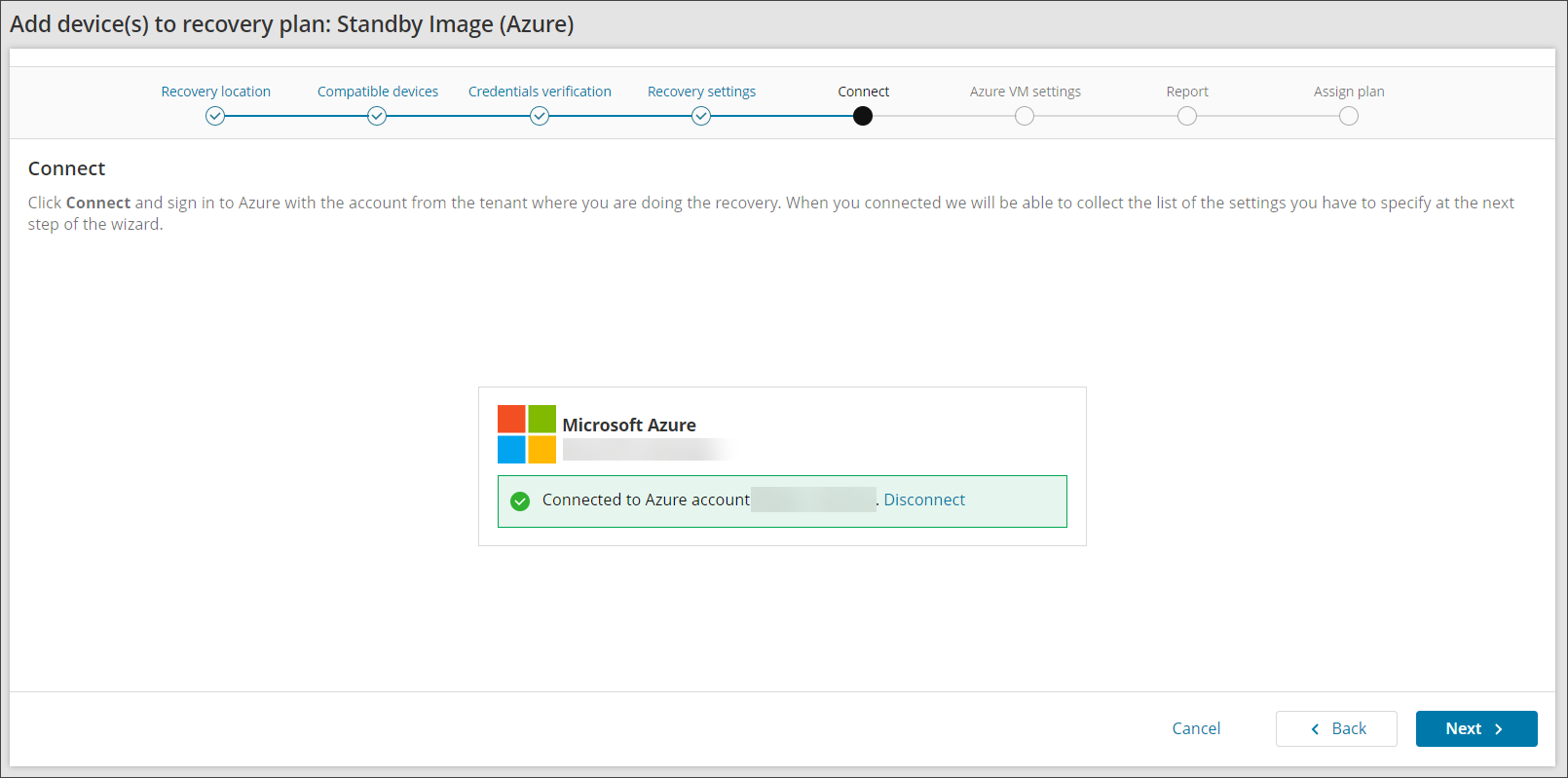Open the Compatible devices step label

pyautogui.click(x=377, y=92)
